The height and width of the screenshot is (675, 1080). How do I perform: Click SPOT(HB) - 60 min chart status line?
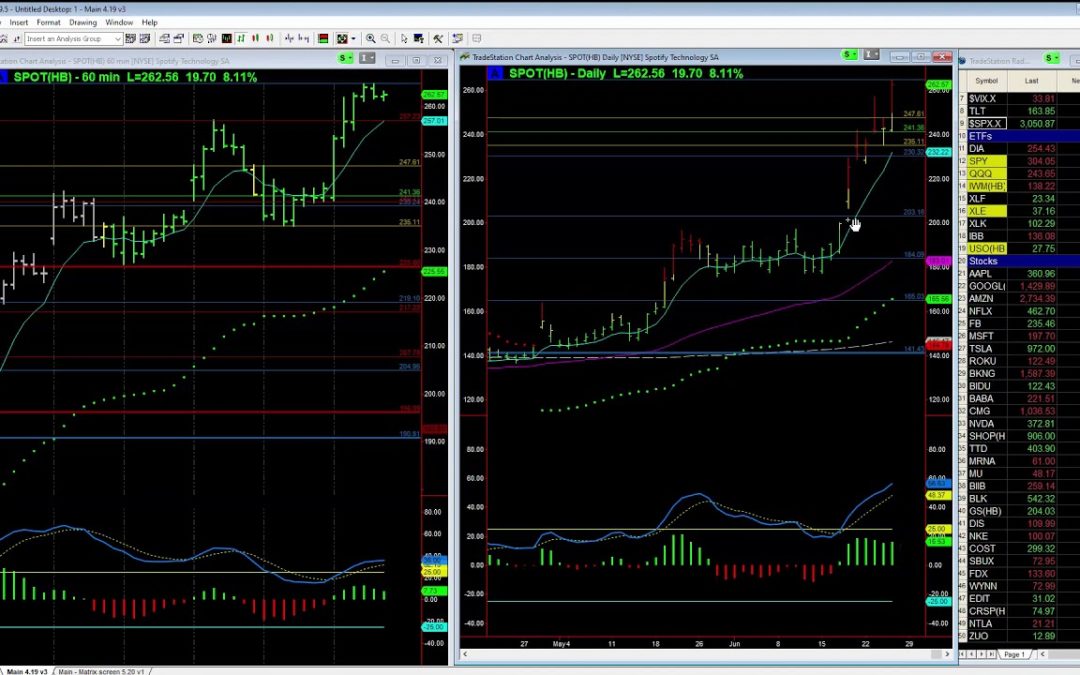pos(135,76)
